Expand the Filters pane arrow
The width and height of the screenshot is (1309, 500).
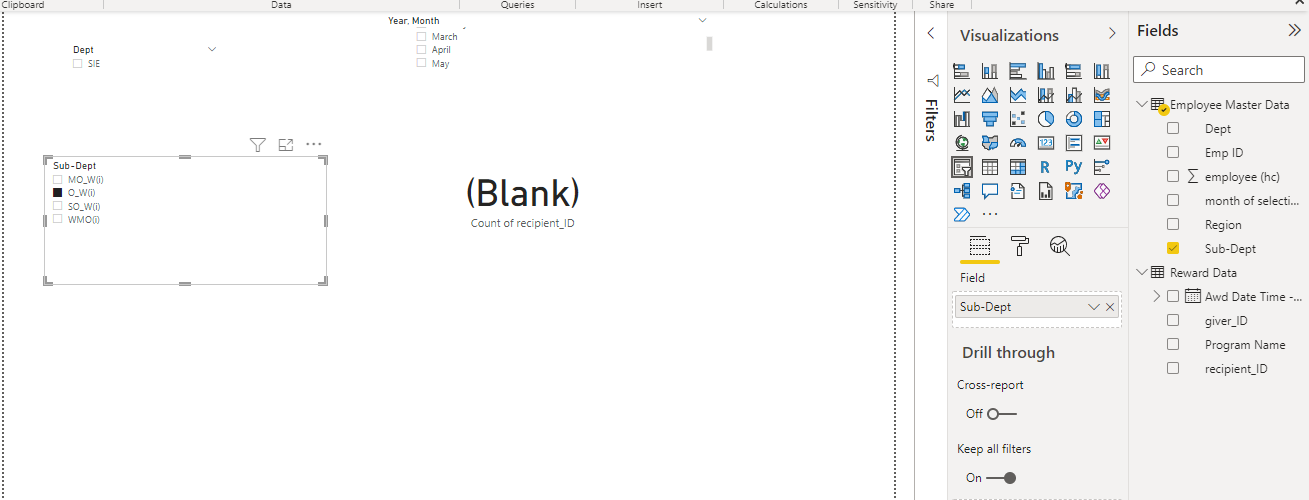click(x=931, y=33)
